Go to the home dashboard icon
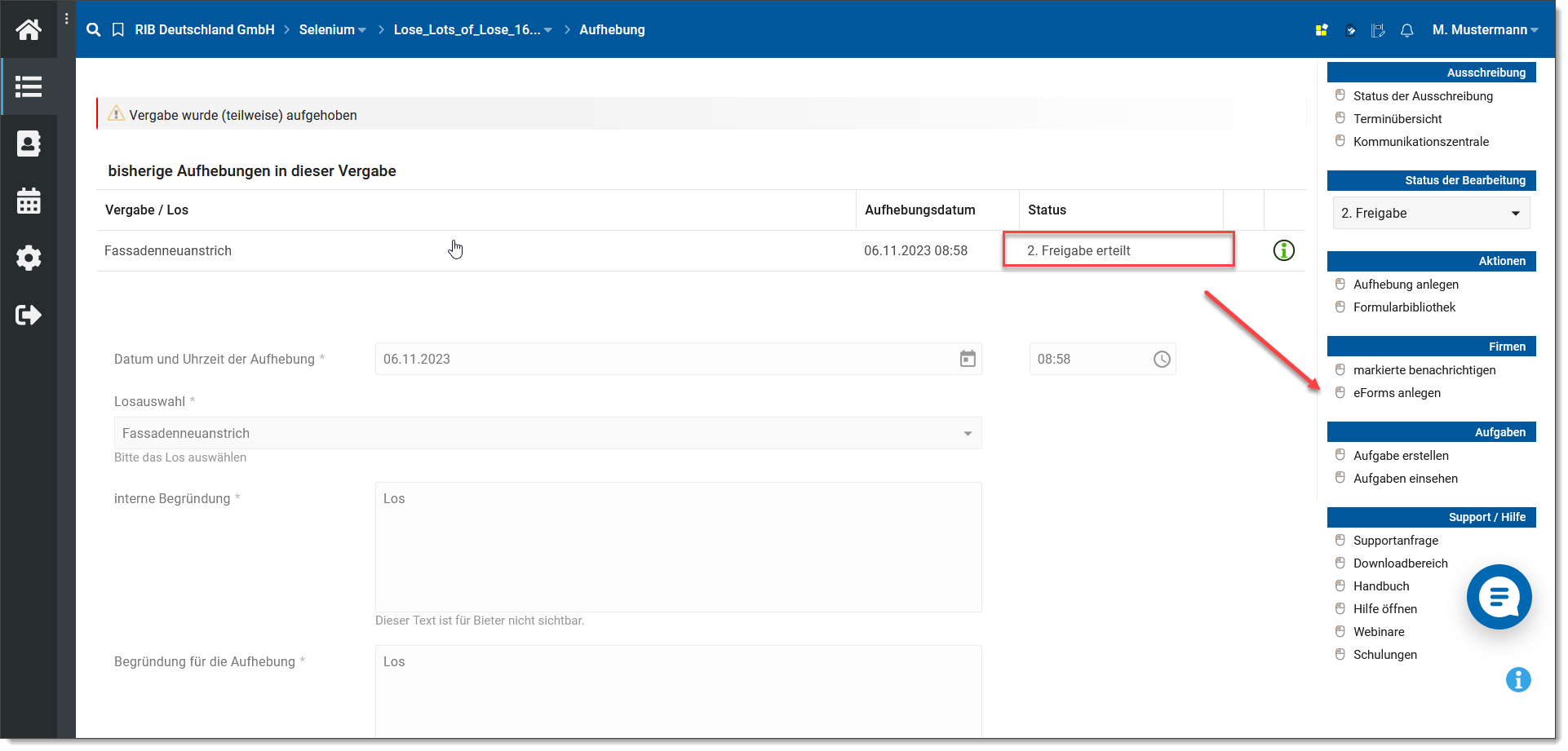This screenshot has height=751, width=1568. click(x=29, y=29)
